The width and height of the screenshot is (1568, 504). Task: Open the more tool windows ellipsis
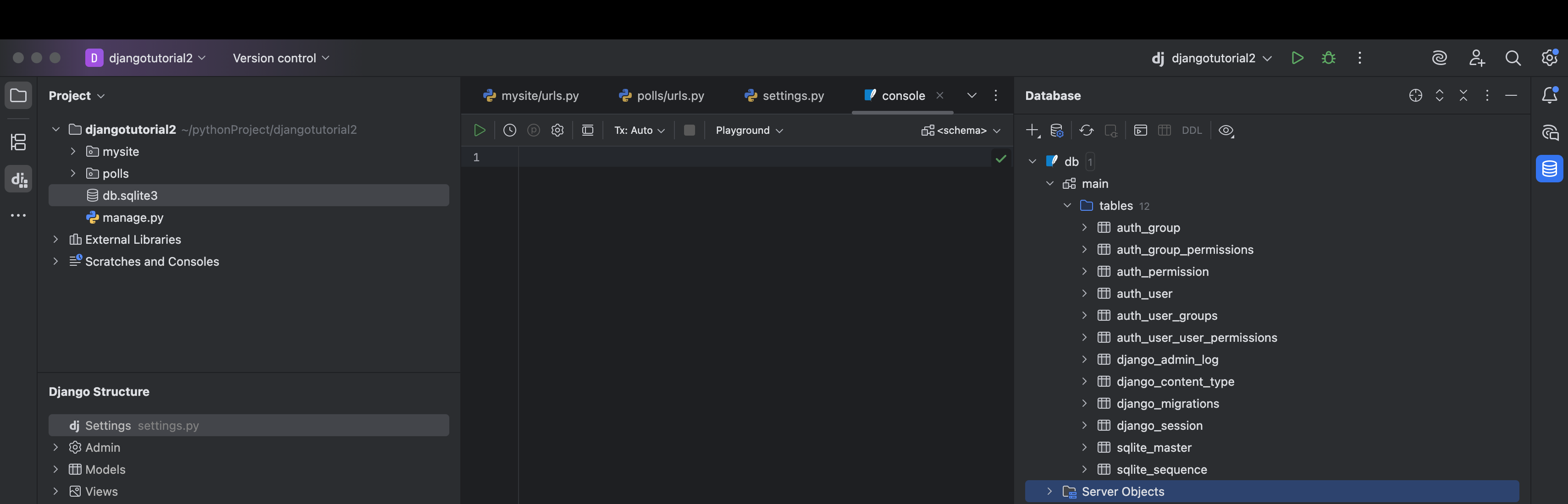coord(18,215)
